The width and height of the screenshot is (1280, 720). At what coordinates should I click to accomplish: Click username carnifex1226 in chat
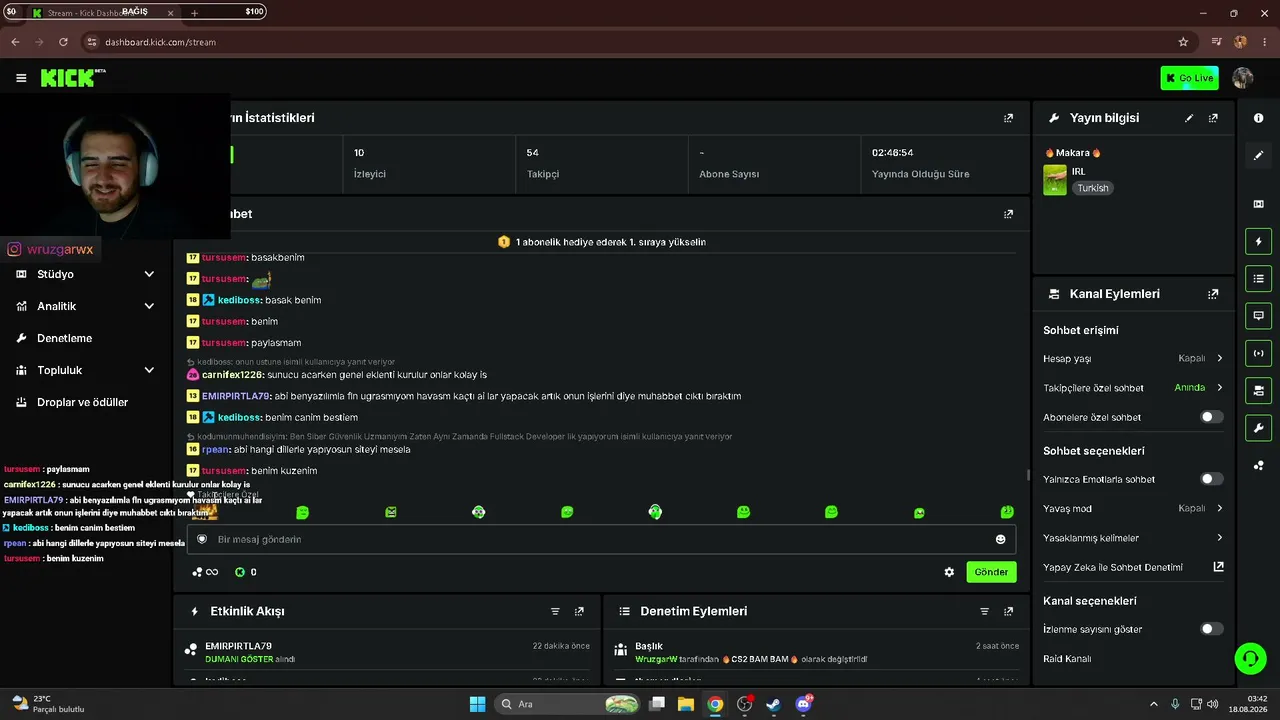232,375
